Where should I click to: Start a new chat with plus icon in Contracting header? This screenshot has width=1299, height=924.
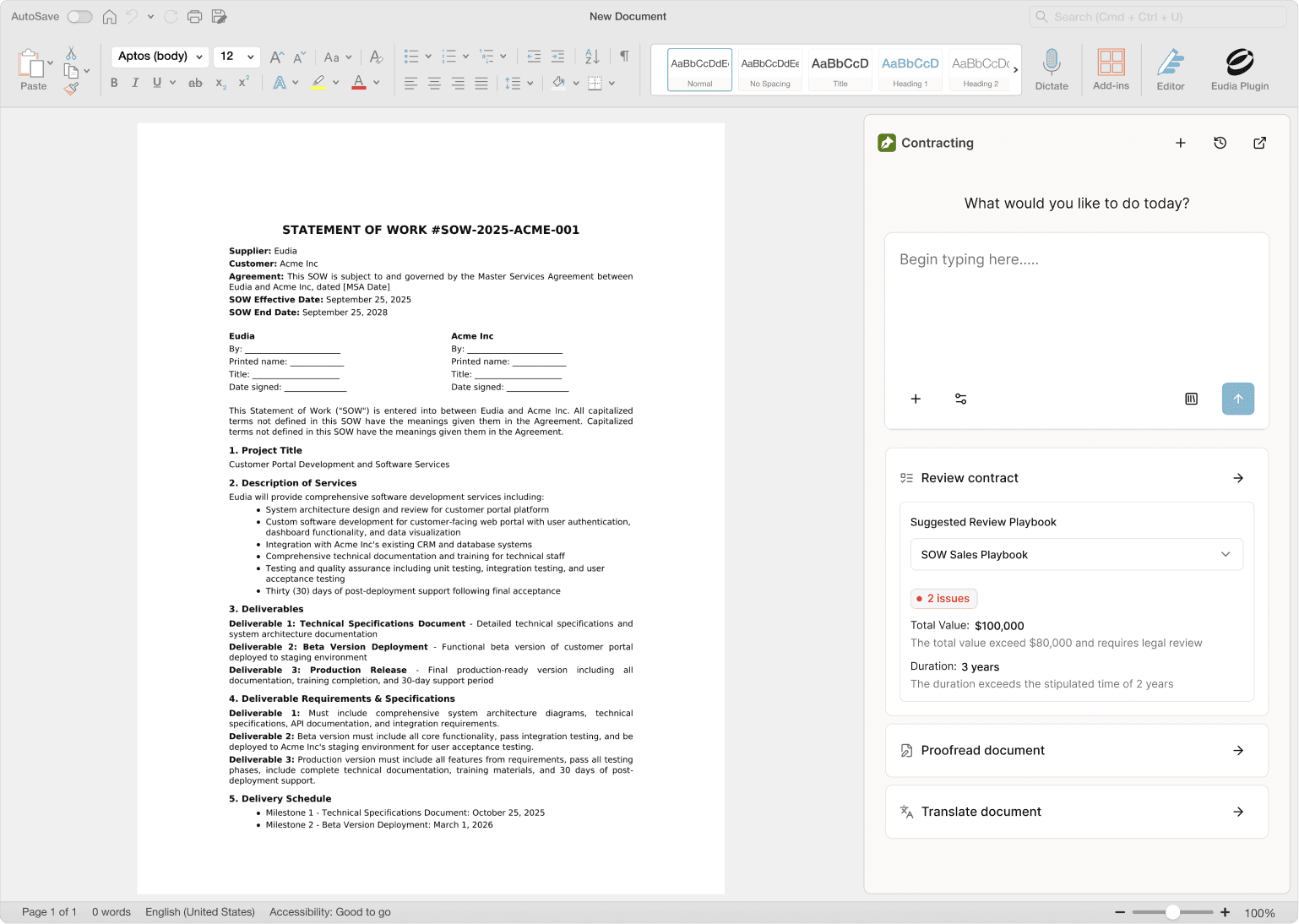(1181, 143)
